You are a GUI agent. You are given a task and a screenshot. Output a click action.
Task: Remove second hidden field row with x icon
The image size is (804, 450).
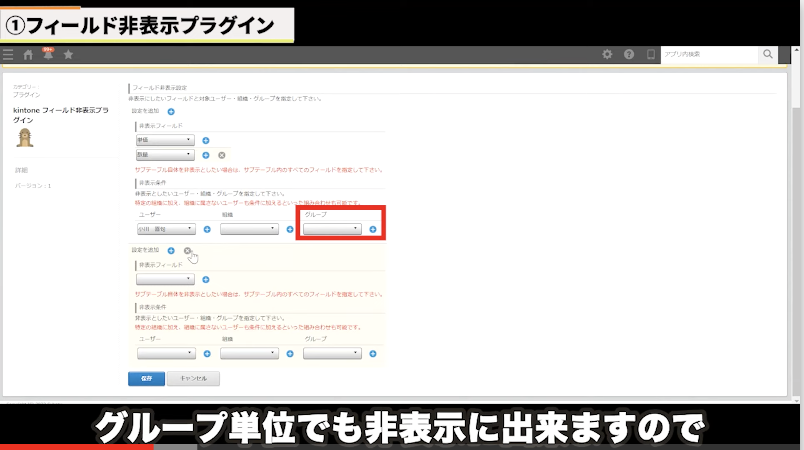point(222,155)
